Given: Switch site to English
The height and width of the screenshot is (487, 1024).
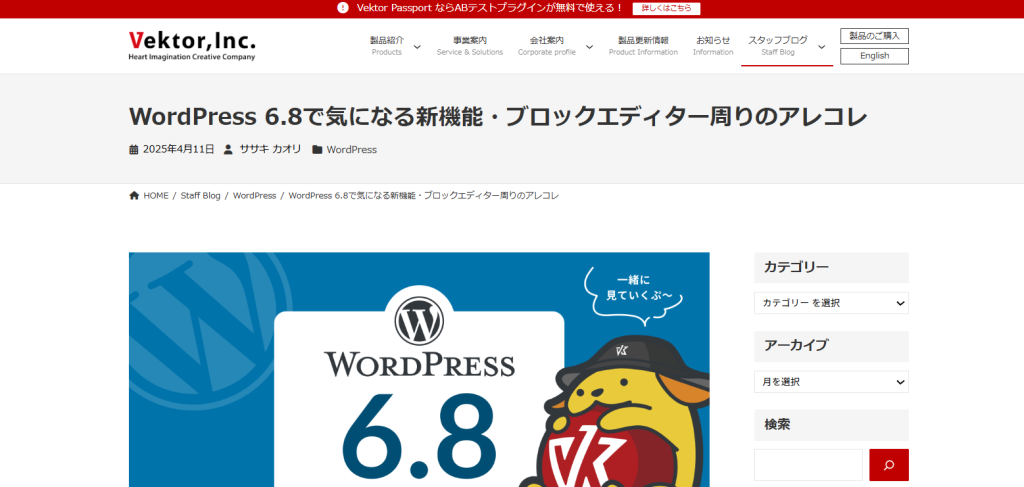Looking at the screenshot, I should click(874, 56).
